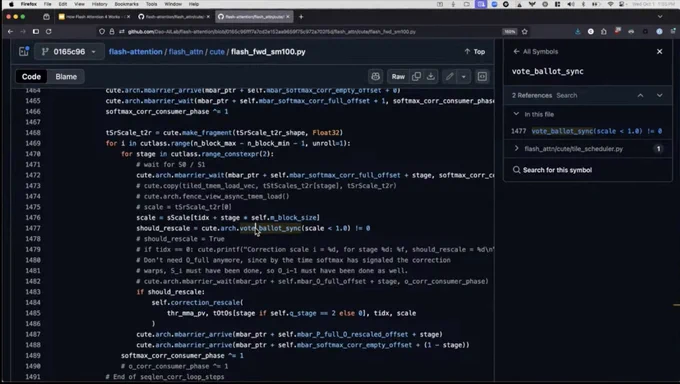The height and width of the screenshot is (384, 680).
Task: Close the symbols panel
Action: coord(660,52)
